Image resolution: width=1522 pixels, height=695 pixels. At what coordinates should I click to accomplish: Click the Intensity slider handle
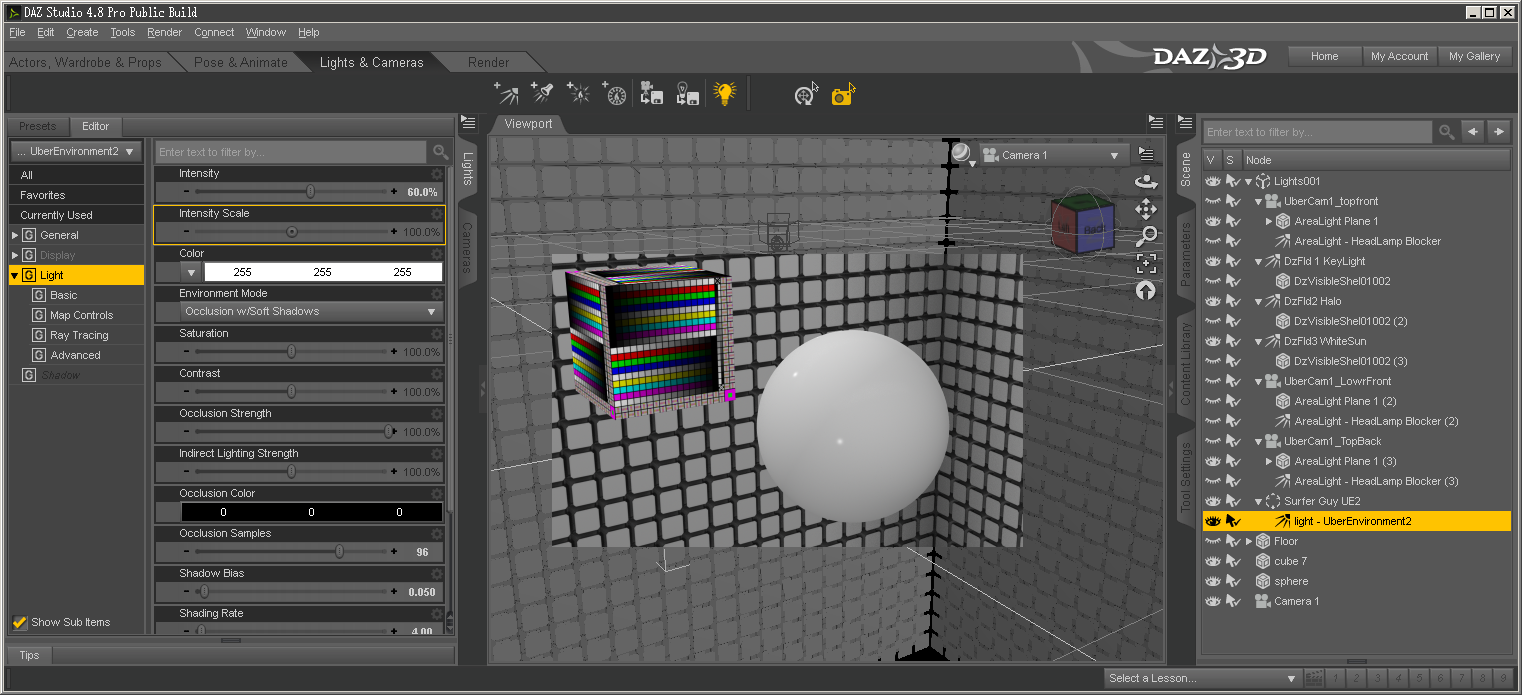[x=310, y=191]
